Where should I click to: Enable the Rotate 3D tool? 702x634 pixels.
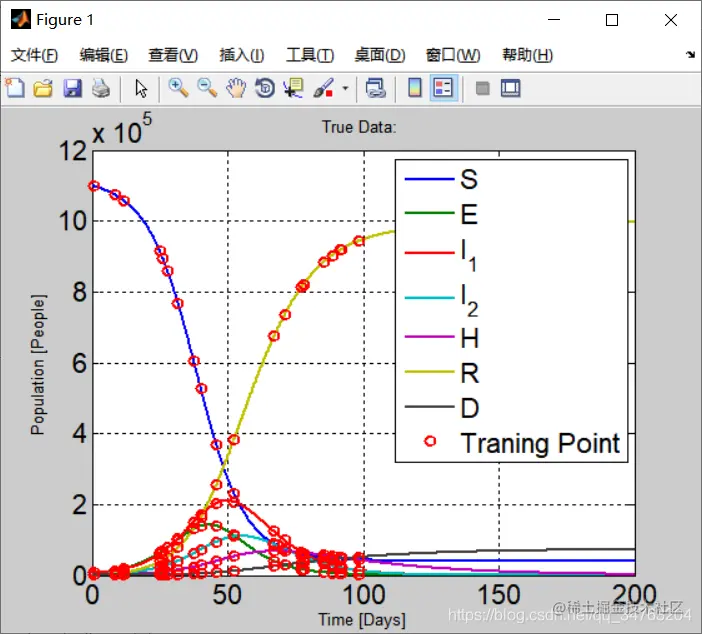(265, 88)
